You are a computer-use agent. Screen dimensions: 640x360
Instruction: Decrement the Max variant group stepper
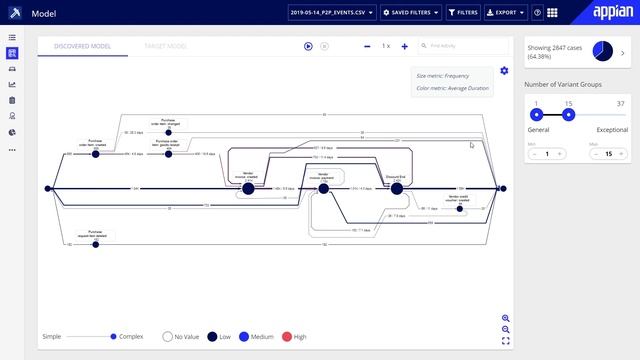coord(596,154)
